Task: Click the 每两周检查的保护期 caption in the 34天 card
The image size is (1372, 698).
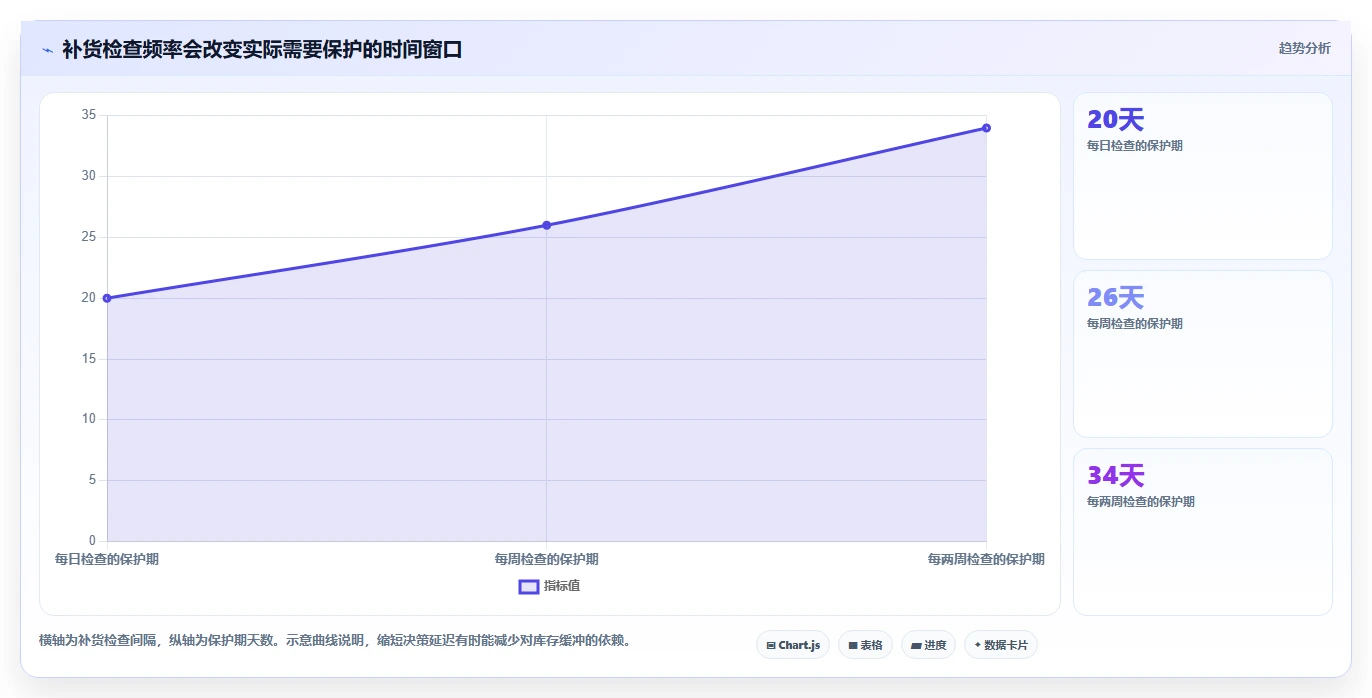Action: pos(1141,502)
